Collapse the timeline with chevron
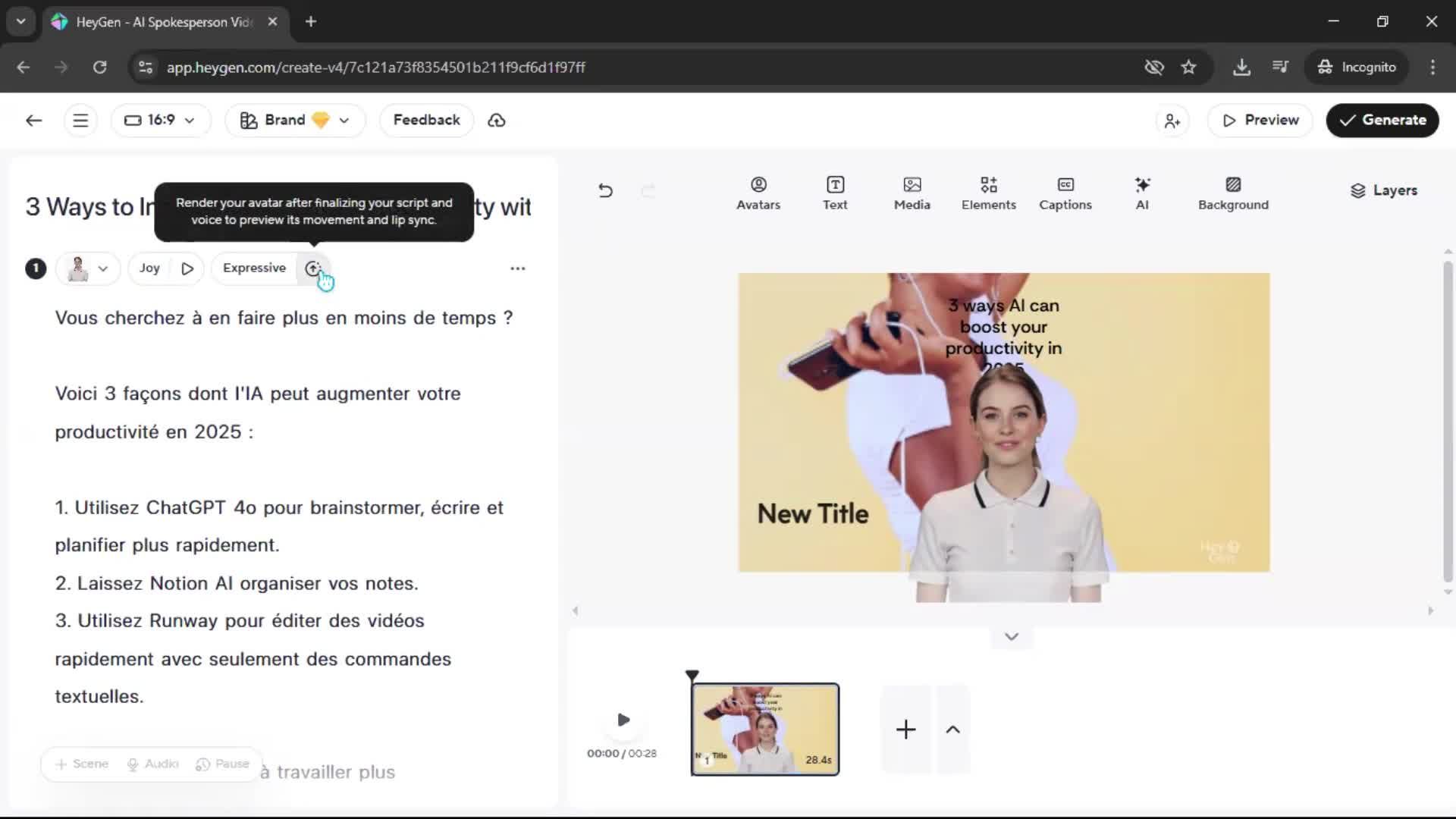The width and height of the screenshot is (1456, 819). click(1011, 637)
